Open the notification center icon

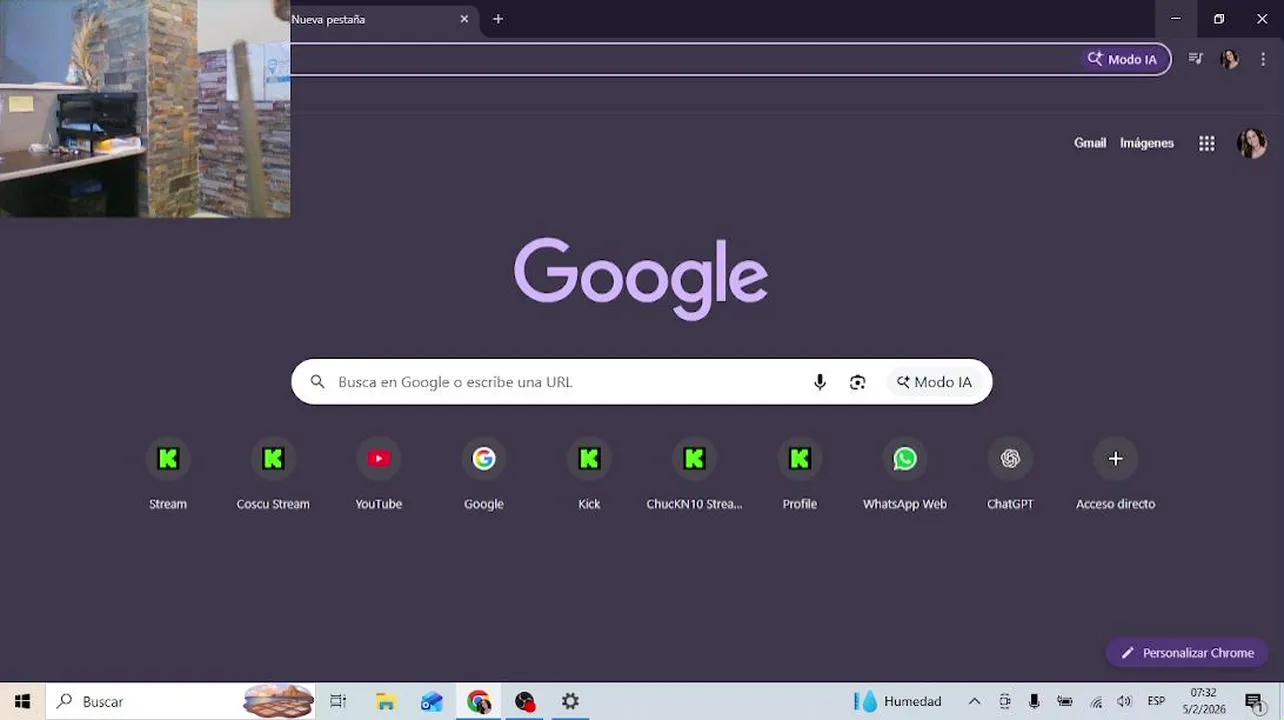1254,701
